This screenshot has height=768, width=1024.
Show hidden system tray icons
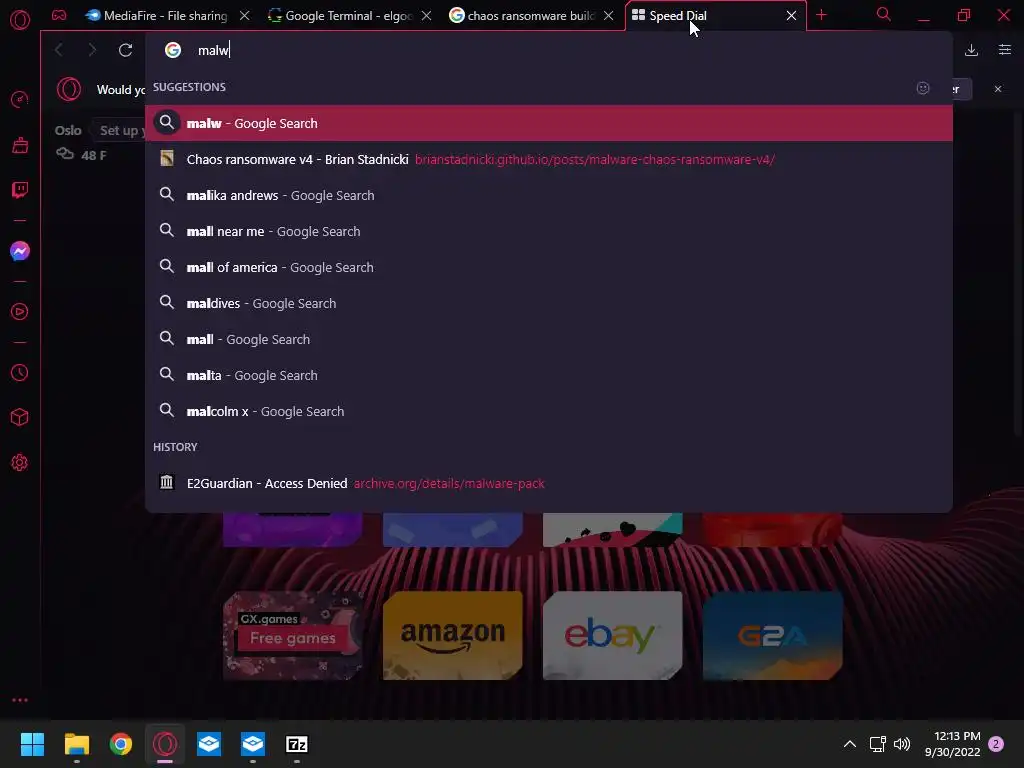(x=850, y=744)
